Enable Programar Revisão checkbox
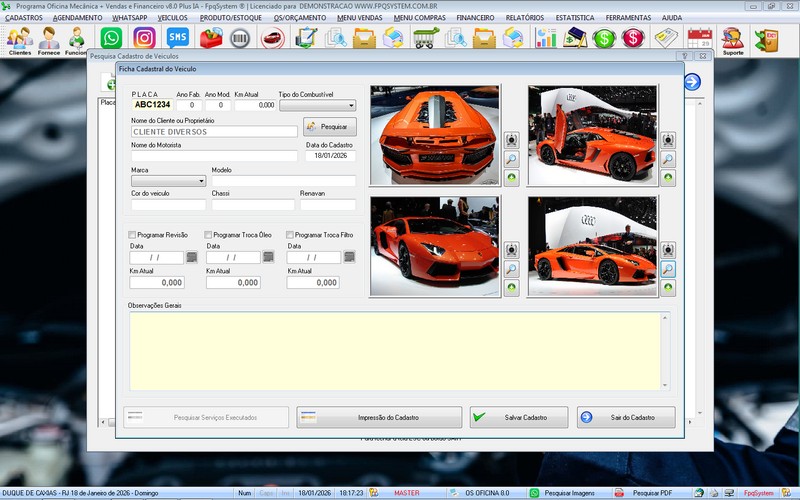Screen dimensions: 800x500 [x=133, y=235]
